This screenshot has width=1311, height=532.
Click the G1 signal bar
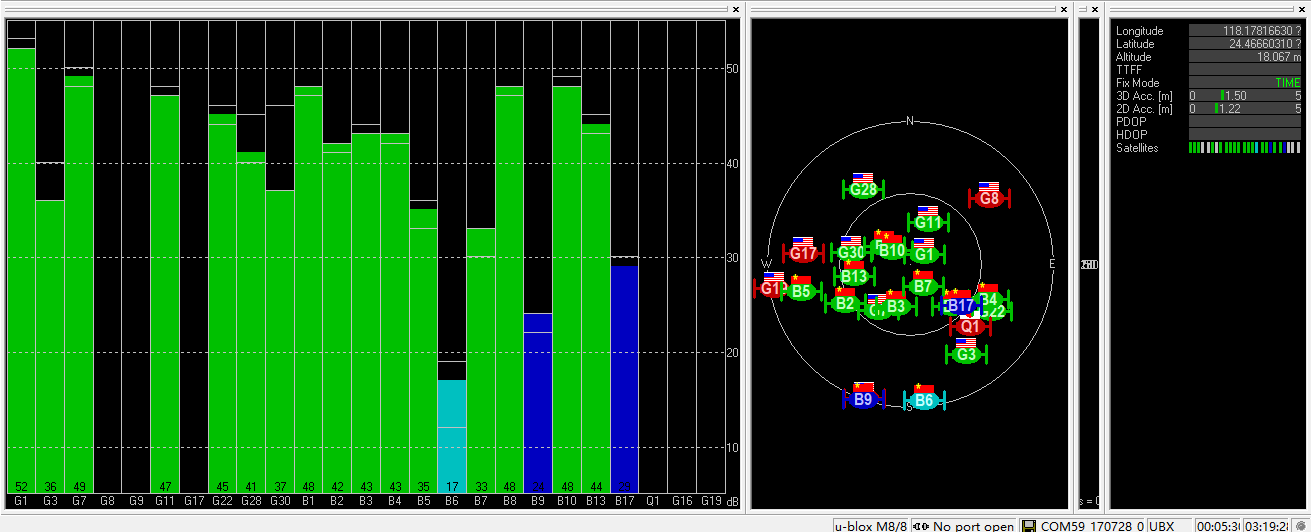pos(21,270)
